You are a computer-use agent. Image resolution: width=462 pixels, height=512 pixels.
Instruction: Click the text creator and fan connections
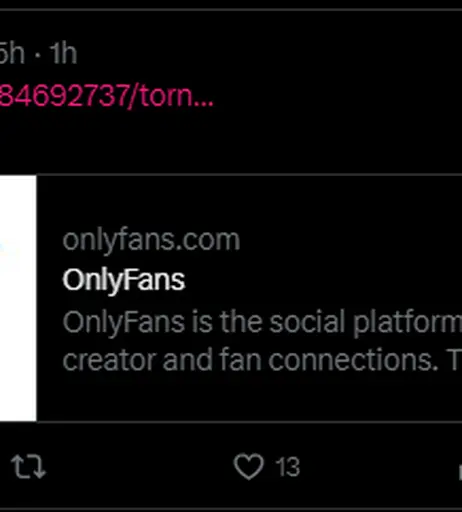click(x=250, y=360)
